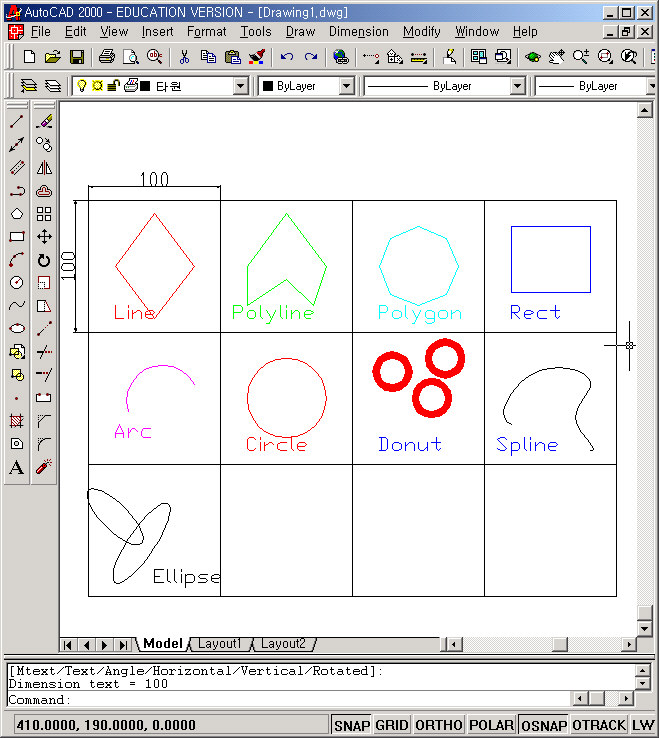This screenshot has height=738, width=659.
Task: Click the Match Properties paintbrush icon
Action: tap(257, 57)
